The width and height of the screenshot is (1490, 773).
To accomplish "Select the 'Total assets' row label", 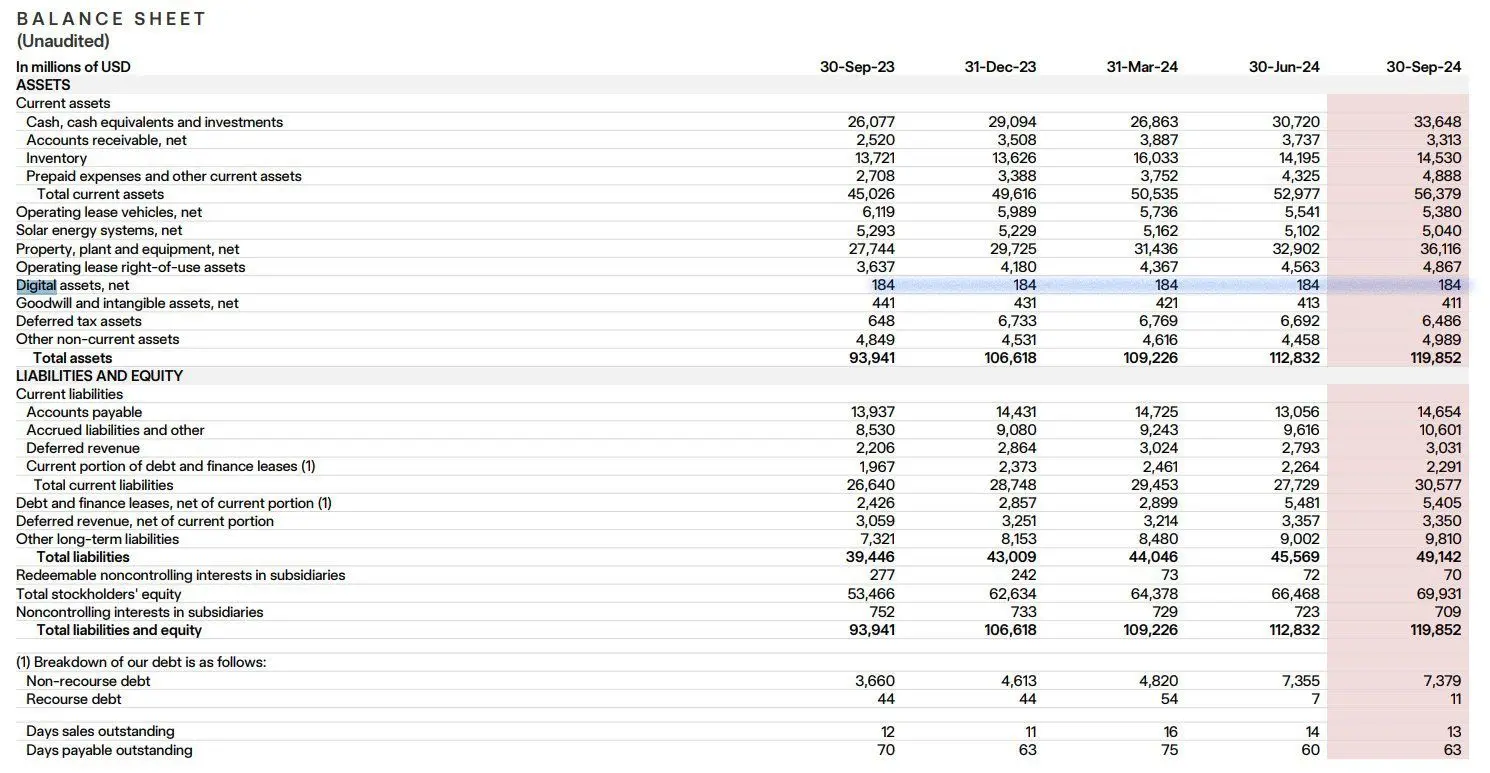I will click(72, 358).
